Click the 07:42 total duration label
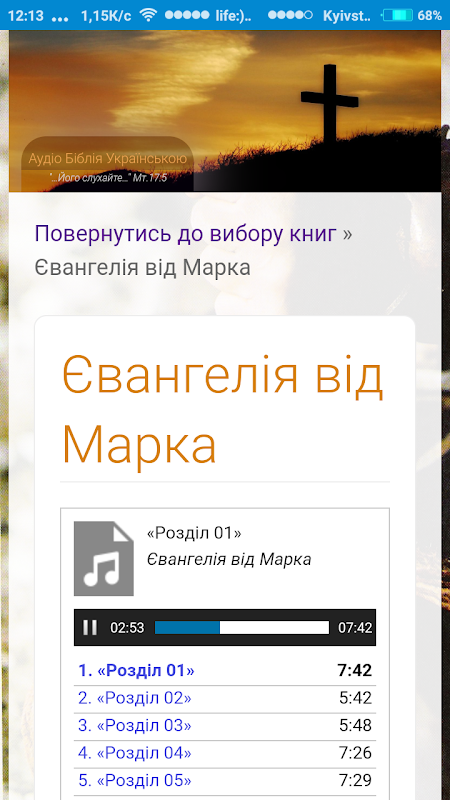450x800 pixels. click(x=355, y=628)
